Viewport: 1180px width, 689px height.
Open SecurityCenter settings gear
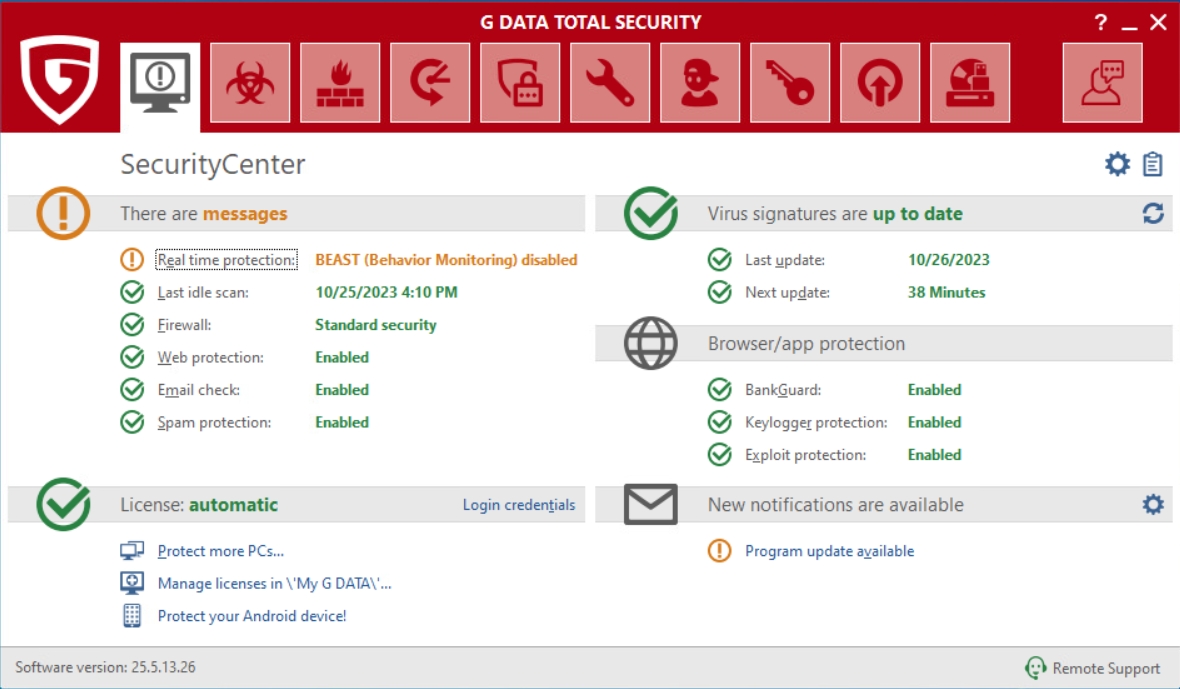(x=1118, y=164)
